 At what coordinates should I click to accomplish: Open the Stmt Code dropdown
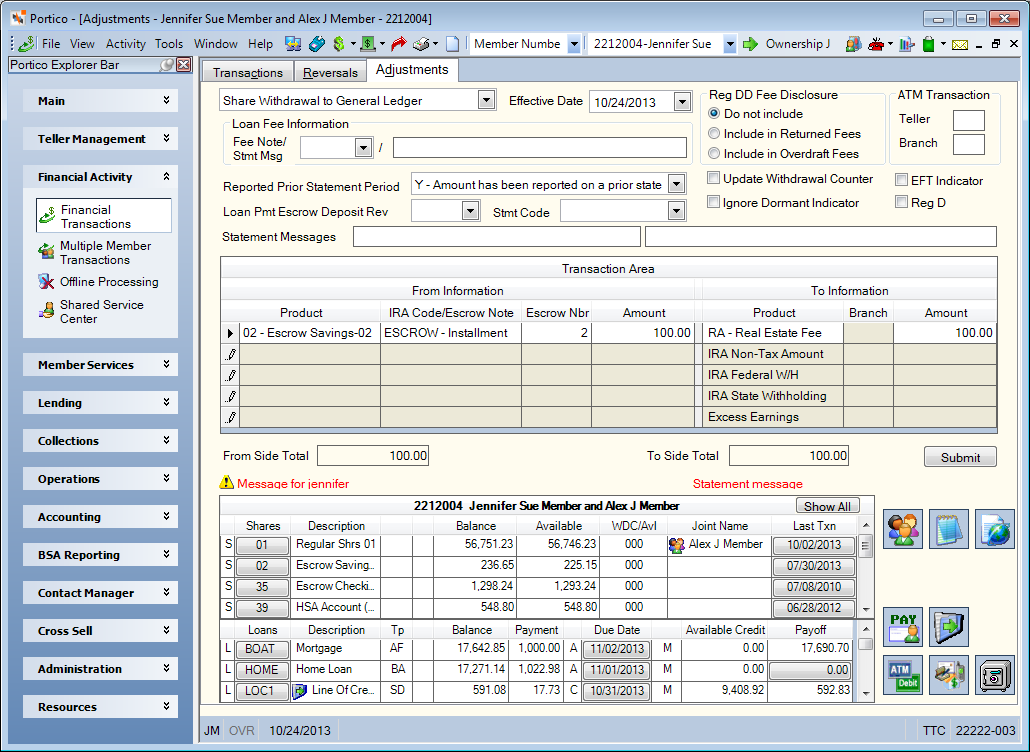coord(676,211)
